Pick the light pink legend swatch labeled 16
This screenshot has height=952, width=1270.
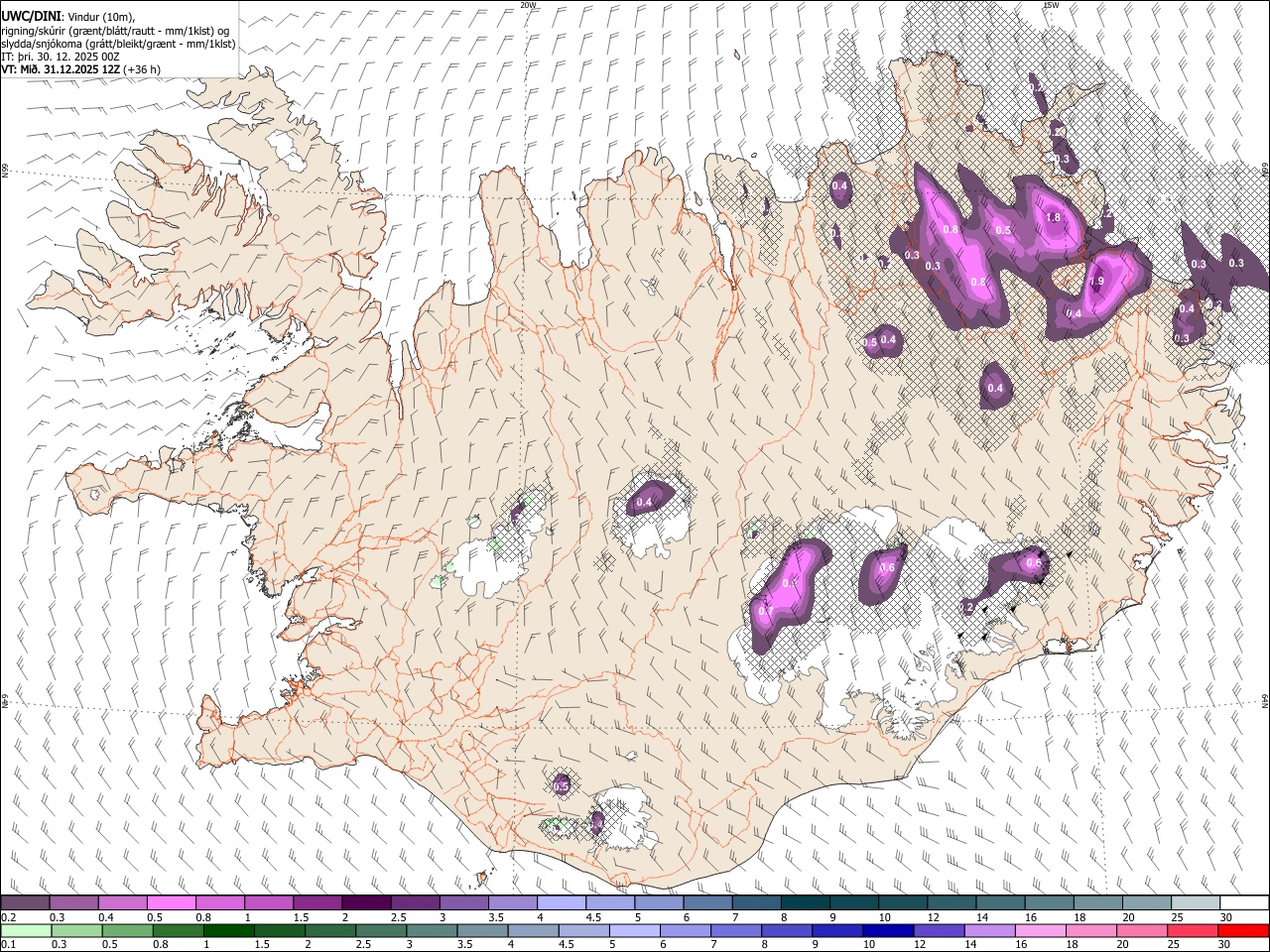pos(1041,930)
